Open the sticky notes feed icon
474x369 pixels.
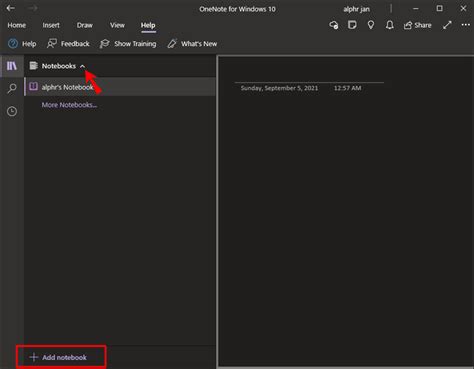(352, 25)
